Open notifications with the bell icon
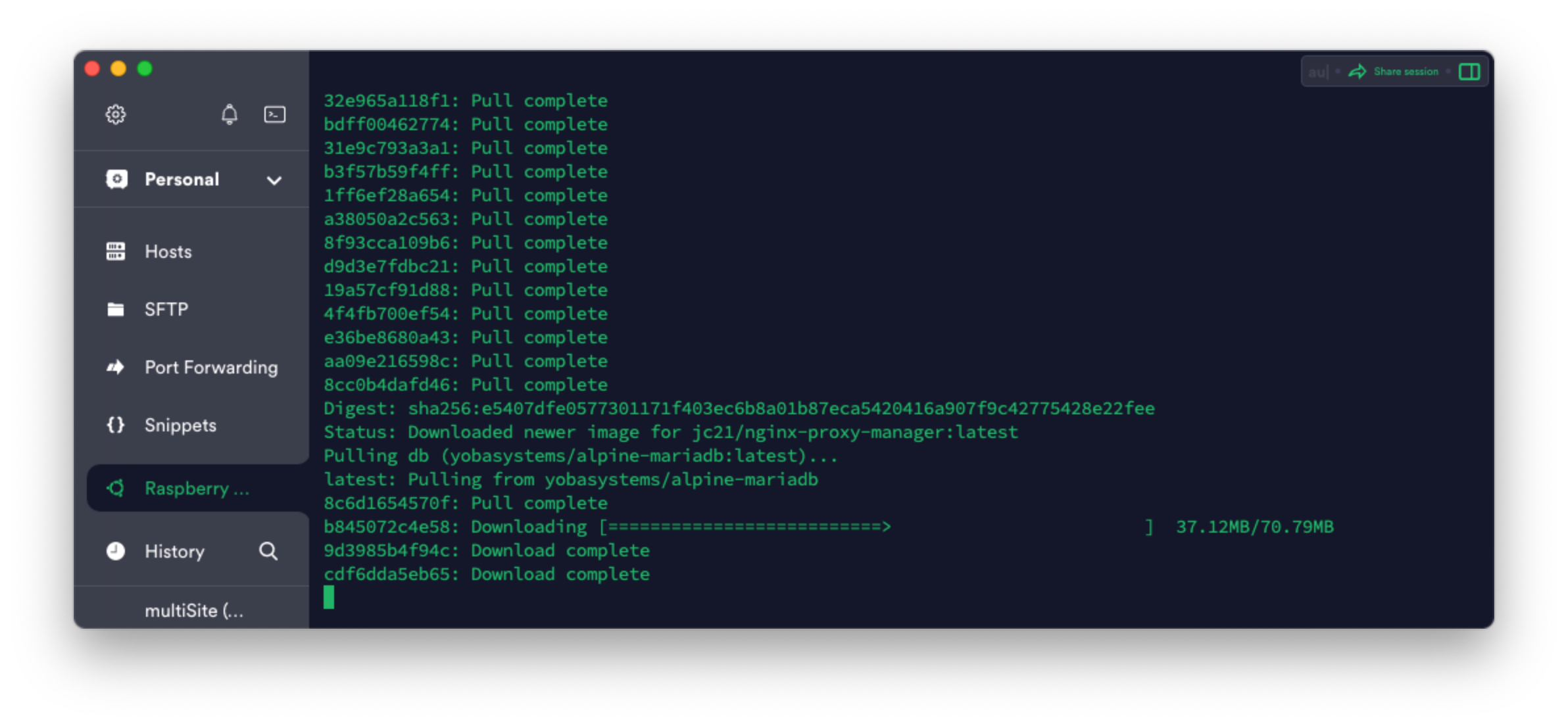The width and height of the screenshot is (1568, 726). coord(229,114)
